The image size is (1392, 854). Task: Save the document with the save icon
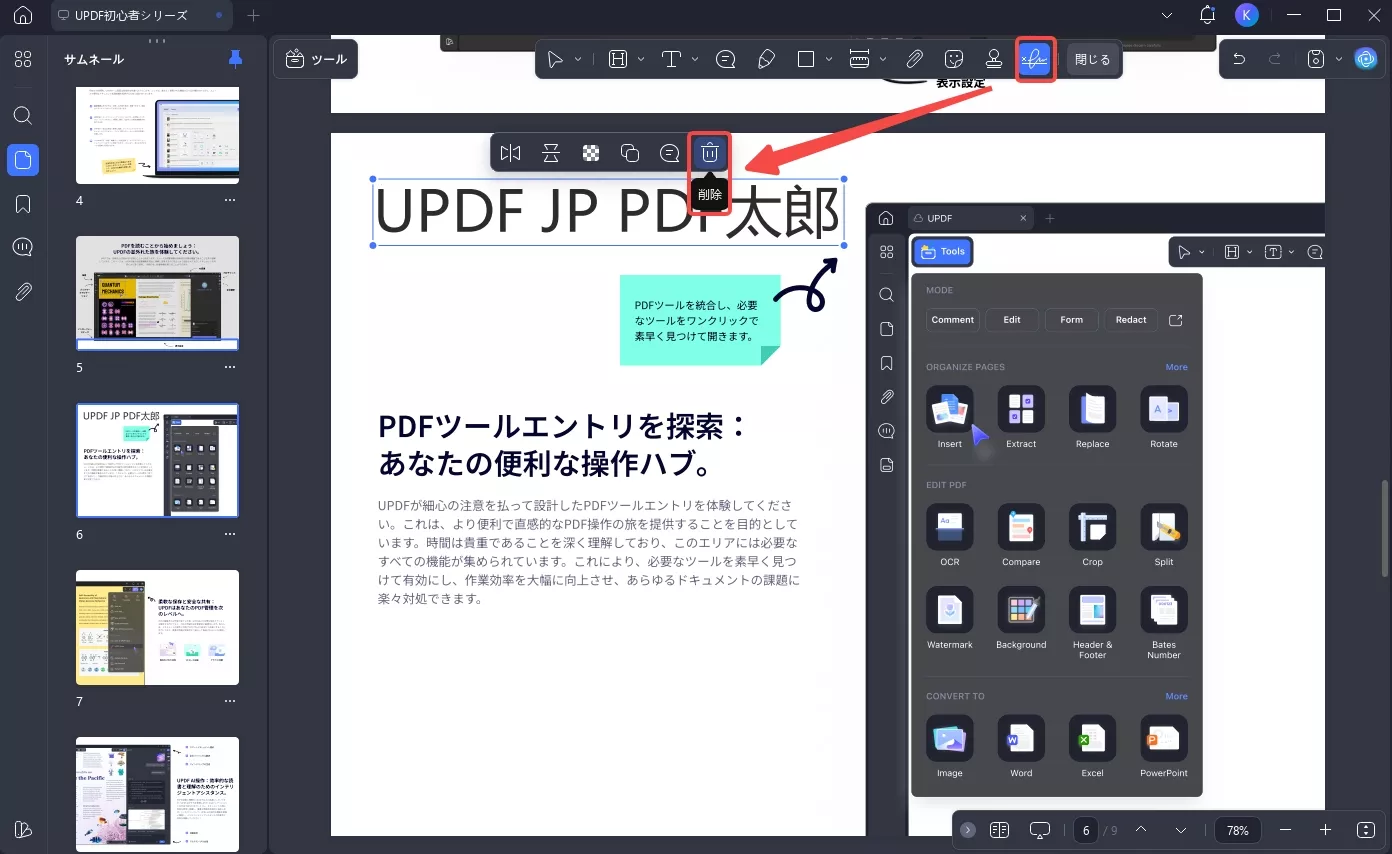coord(1317,59)
